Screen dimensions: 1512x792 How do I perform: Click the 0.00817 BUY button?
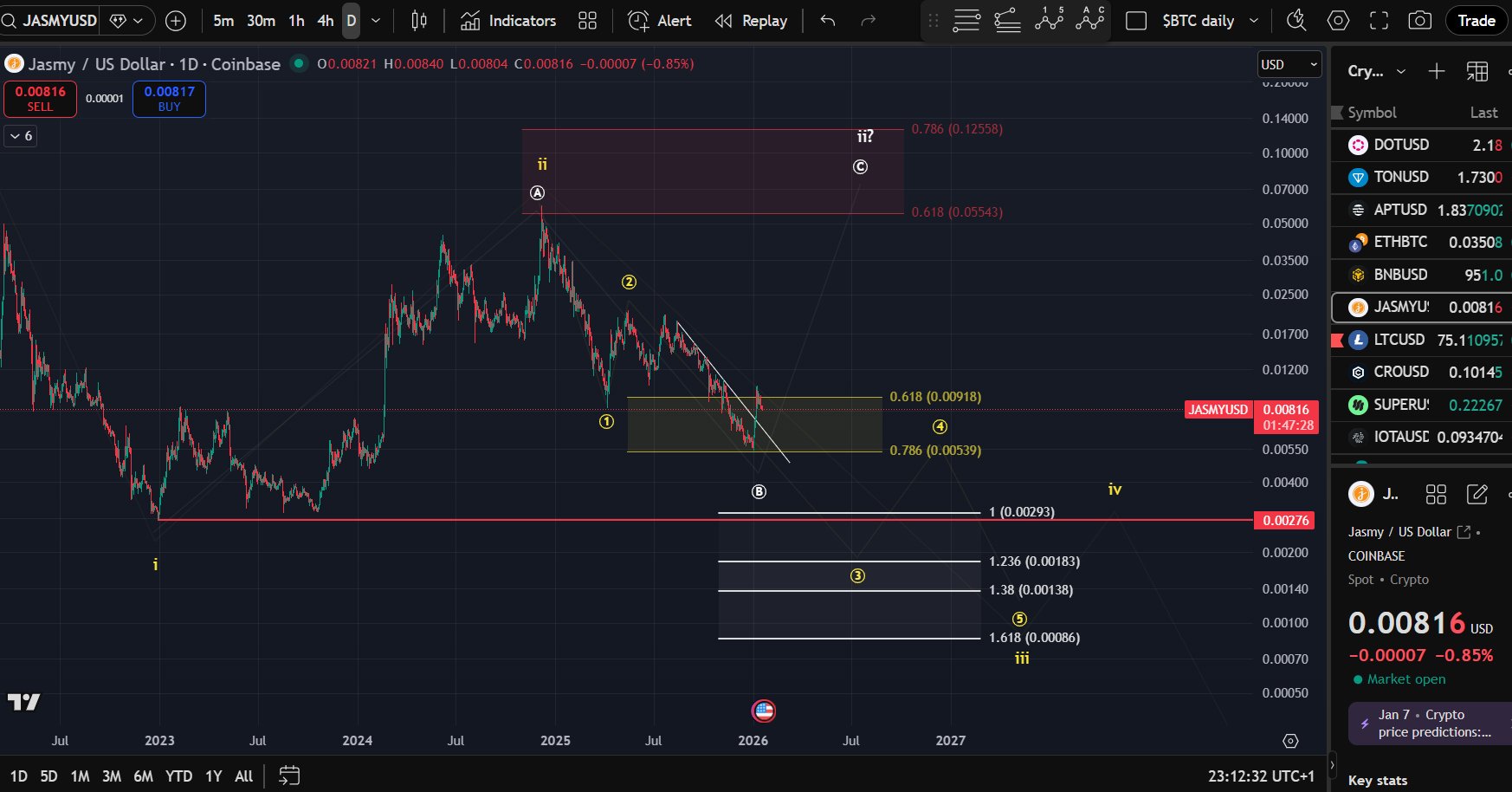[x=169, y=99]
